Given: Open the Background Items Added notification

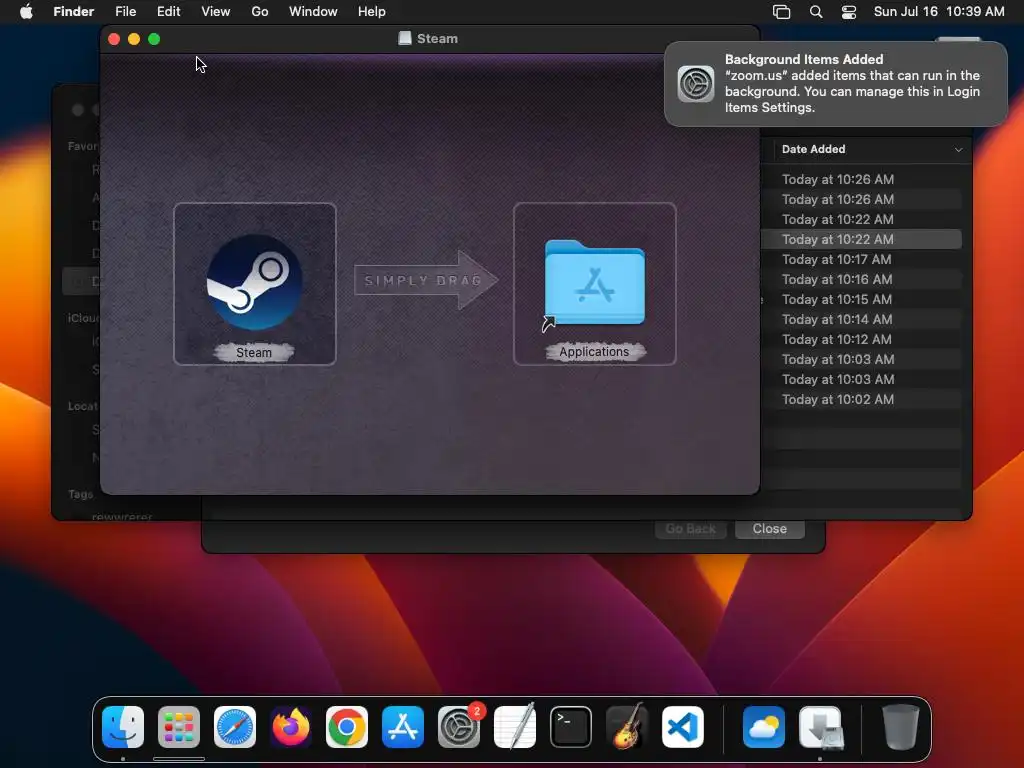Looking at the screenshot, I should 836,84.
